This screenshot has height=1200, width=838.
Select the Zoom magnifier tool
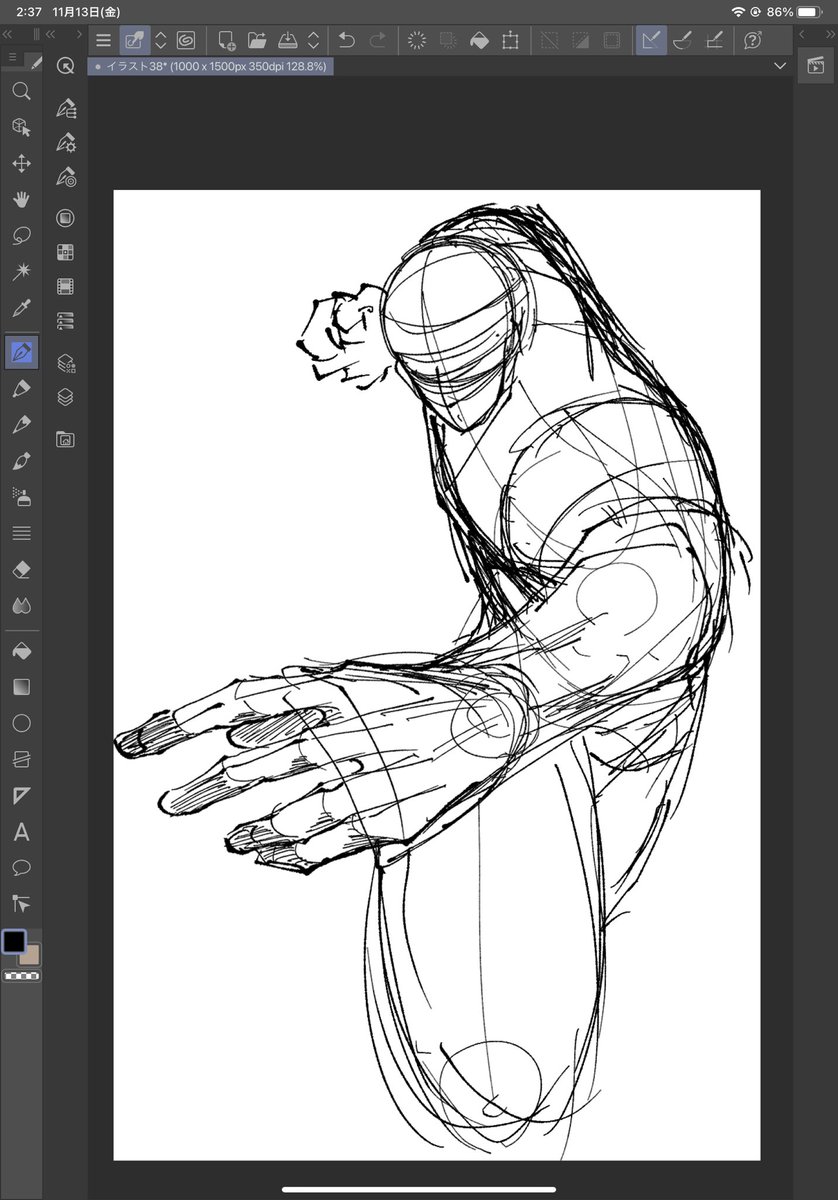pyautogui.click(x=21, y=92)
